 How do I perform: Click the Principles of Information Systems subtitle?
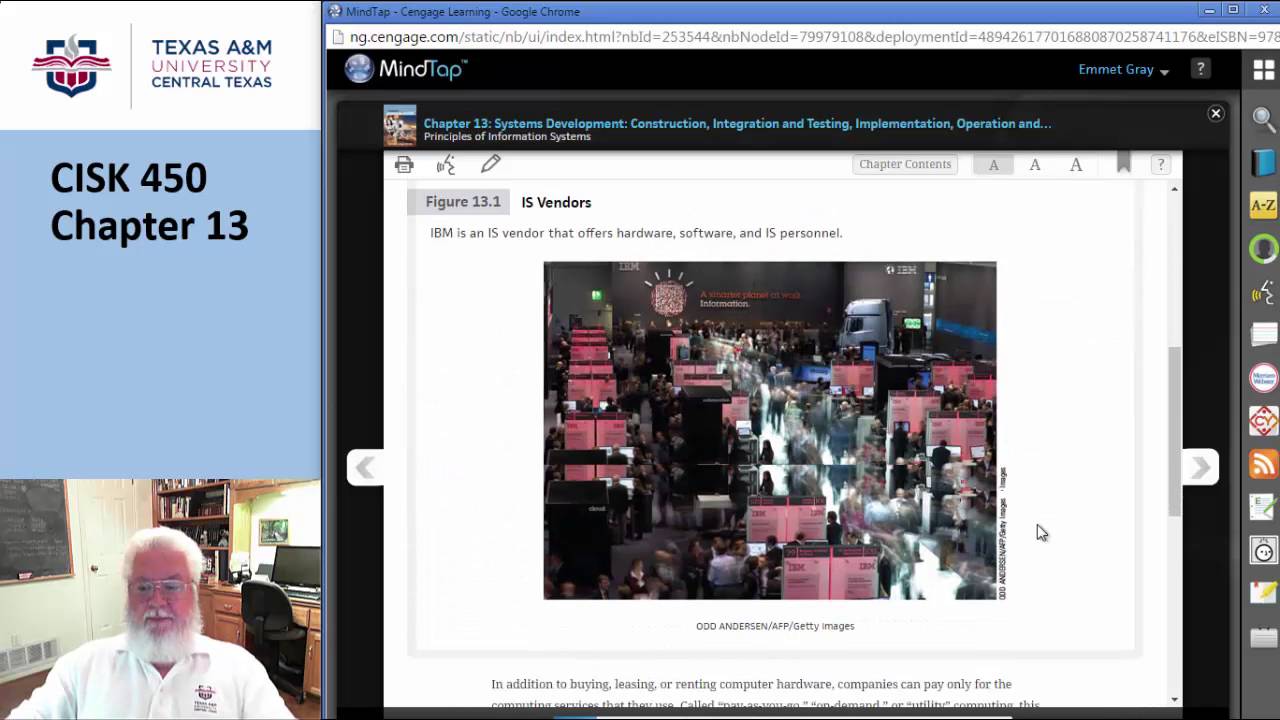tap(507, 137)
